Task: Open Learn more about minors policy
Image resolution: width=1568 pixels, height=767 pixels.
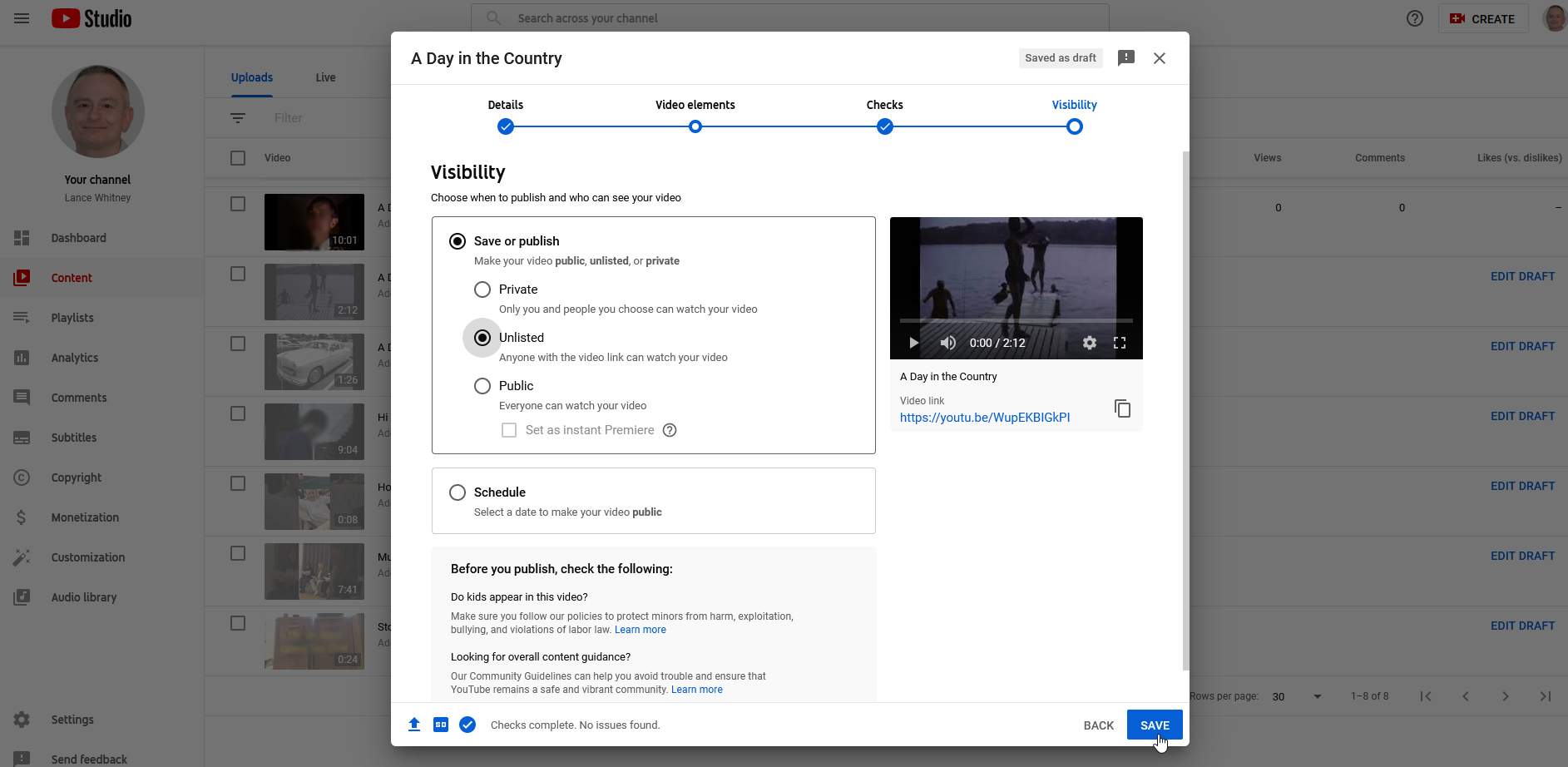Action: point(641,630)
